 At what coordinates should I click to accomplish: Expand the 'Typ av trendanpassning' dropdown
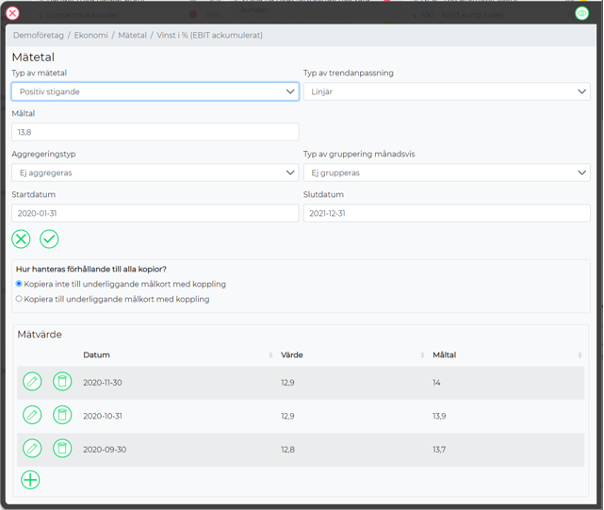pyautogui.click(x=446, y=92)
